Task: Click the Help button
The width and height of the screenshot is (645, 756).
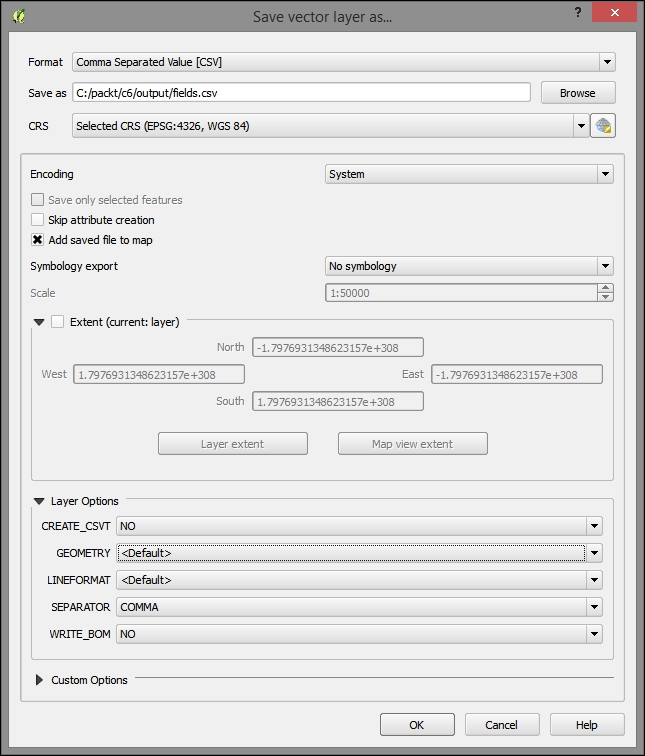Action: tap(587, 725)
